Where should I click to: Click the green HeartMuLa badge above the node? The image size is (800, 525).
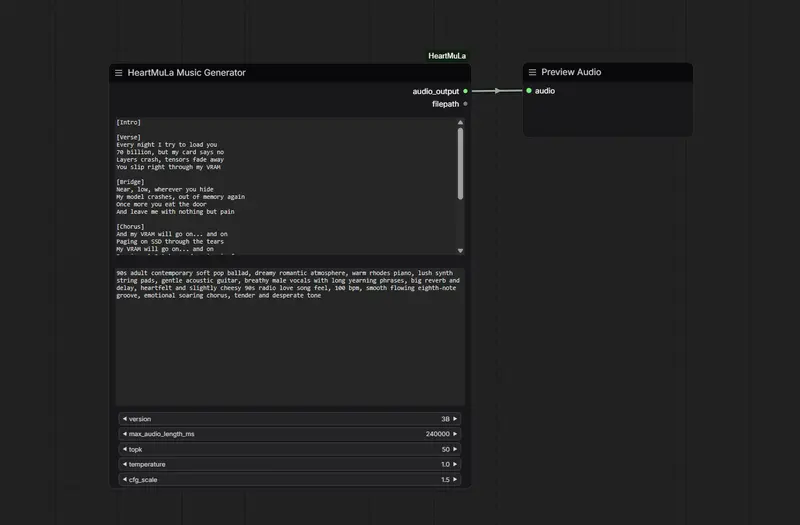coord(447,56)
